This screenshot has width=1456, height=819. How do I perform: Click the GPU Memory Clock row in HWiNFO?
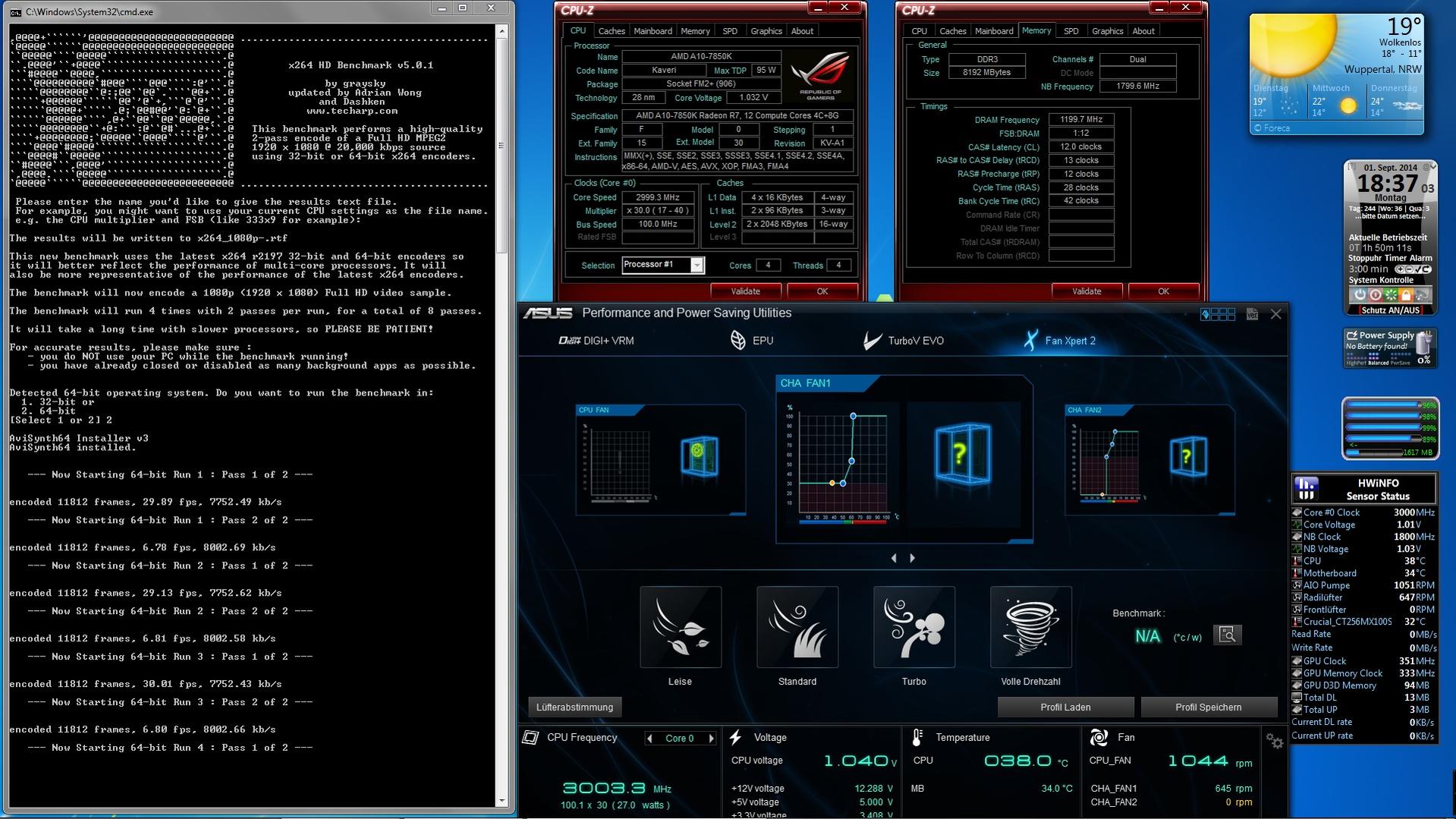point(1363,673)
